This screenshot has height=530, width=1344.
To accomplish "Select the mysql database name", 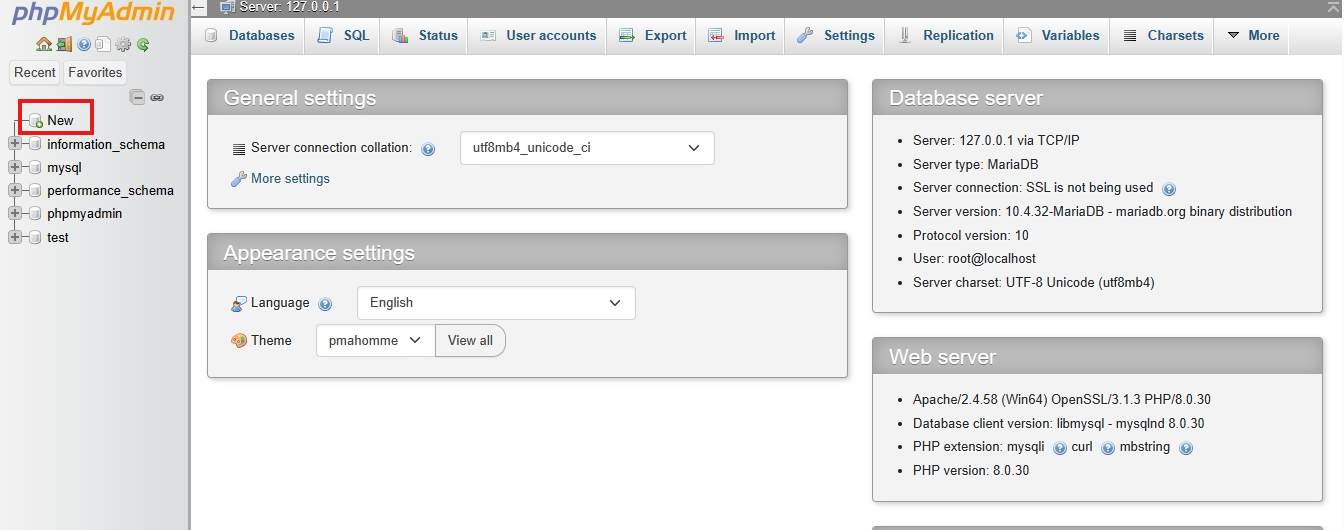I will 64,167.
